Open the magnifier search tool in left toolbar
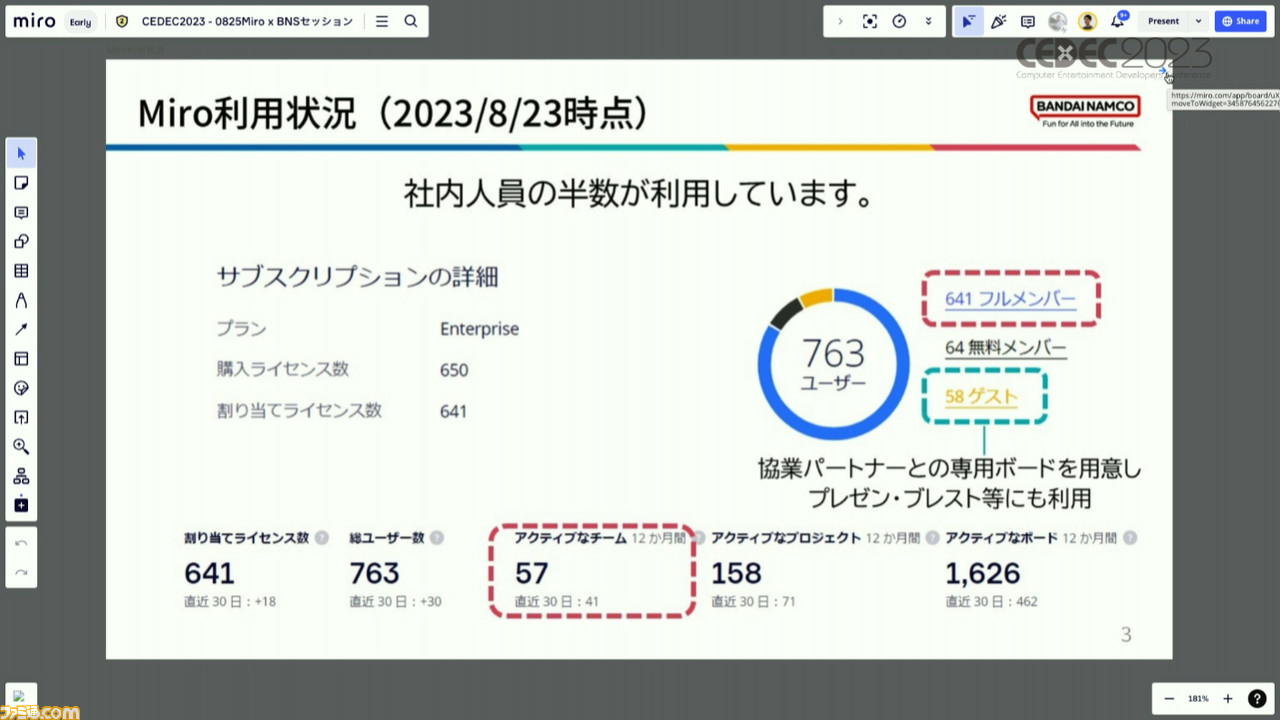The width and height of the screenshot is (1280, 720). [21, 447]
